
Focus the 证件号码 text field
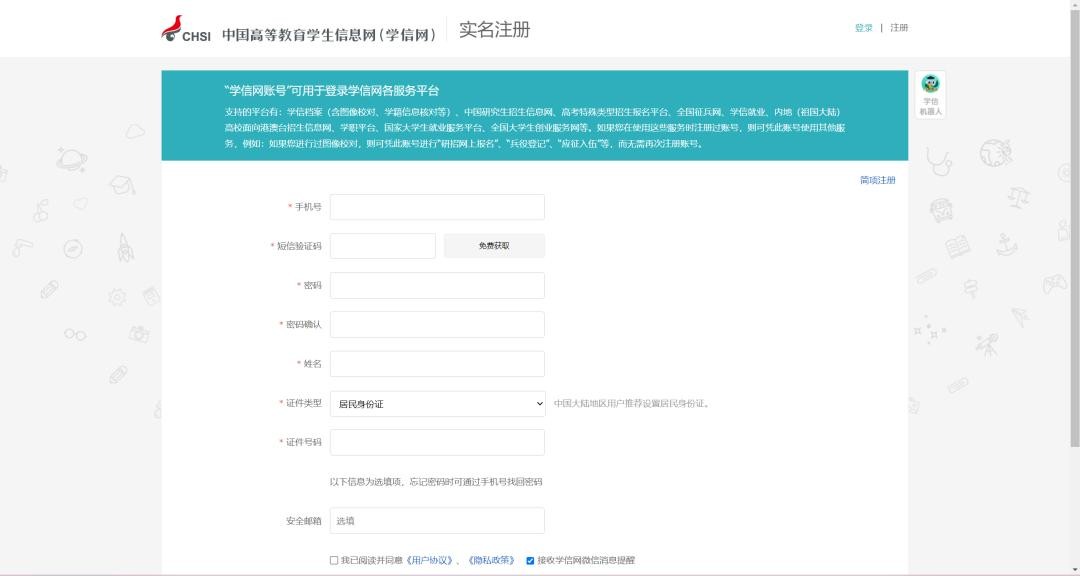(x=437, y=443)
